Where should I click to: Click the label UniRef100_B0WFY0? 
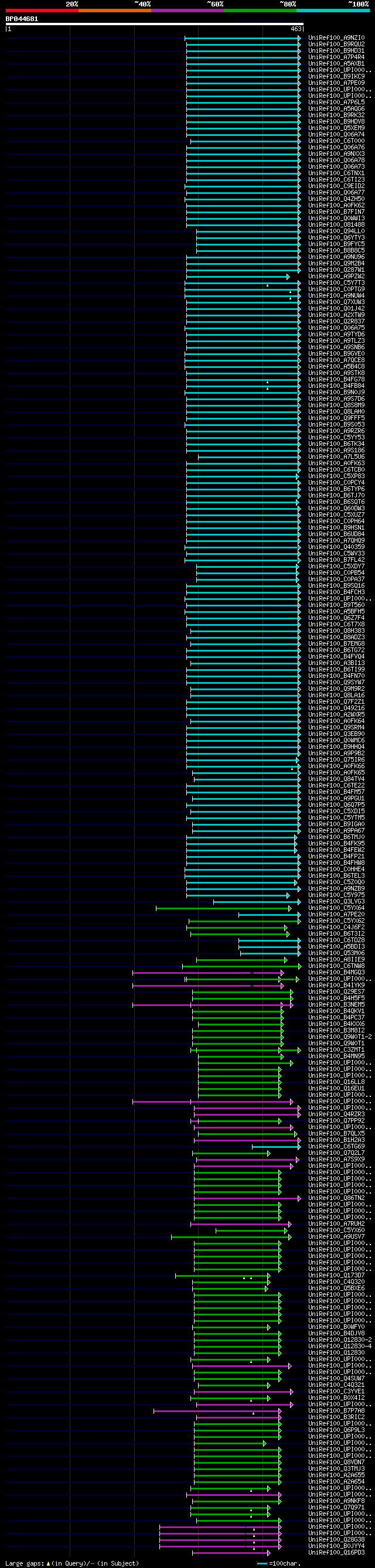337,1327
